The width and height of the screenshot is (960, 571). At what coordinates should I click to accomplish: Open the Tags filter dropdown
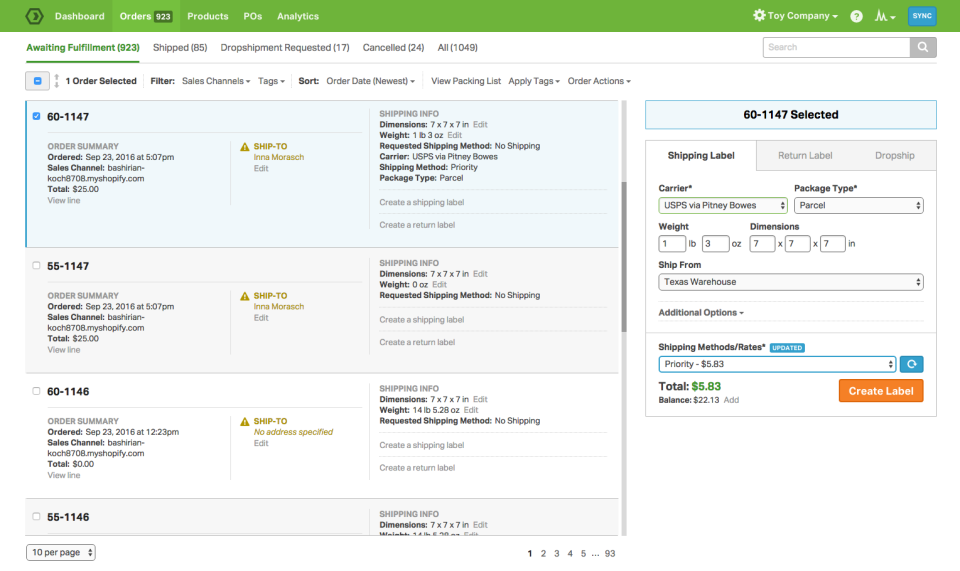tap(271, 81)
